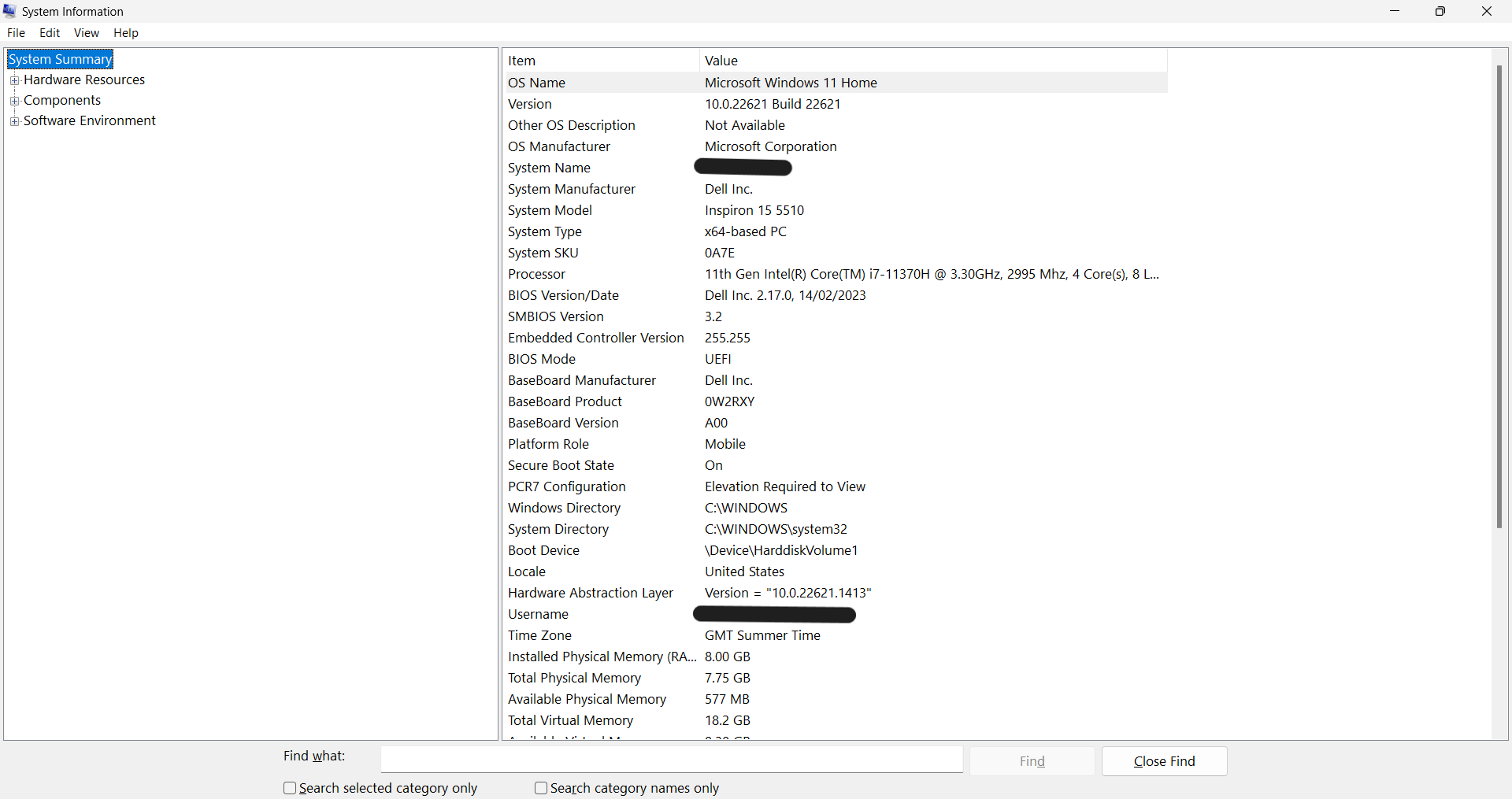1512x799 pixels.
Task: Click the Elevation Required to View value
Action: point(785,486)
